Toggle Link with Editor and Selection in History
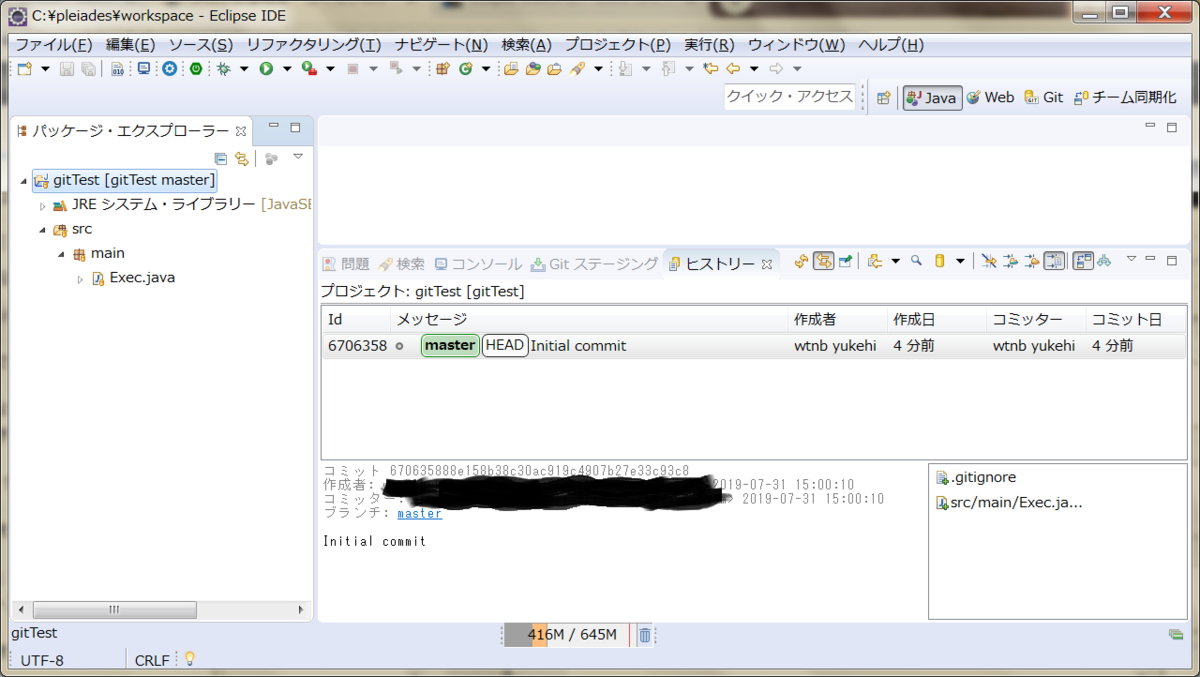The width and height of the screenshot is (1200, 677). pos(824,262)
